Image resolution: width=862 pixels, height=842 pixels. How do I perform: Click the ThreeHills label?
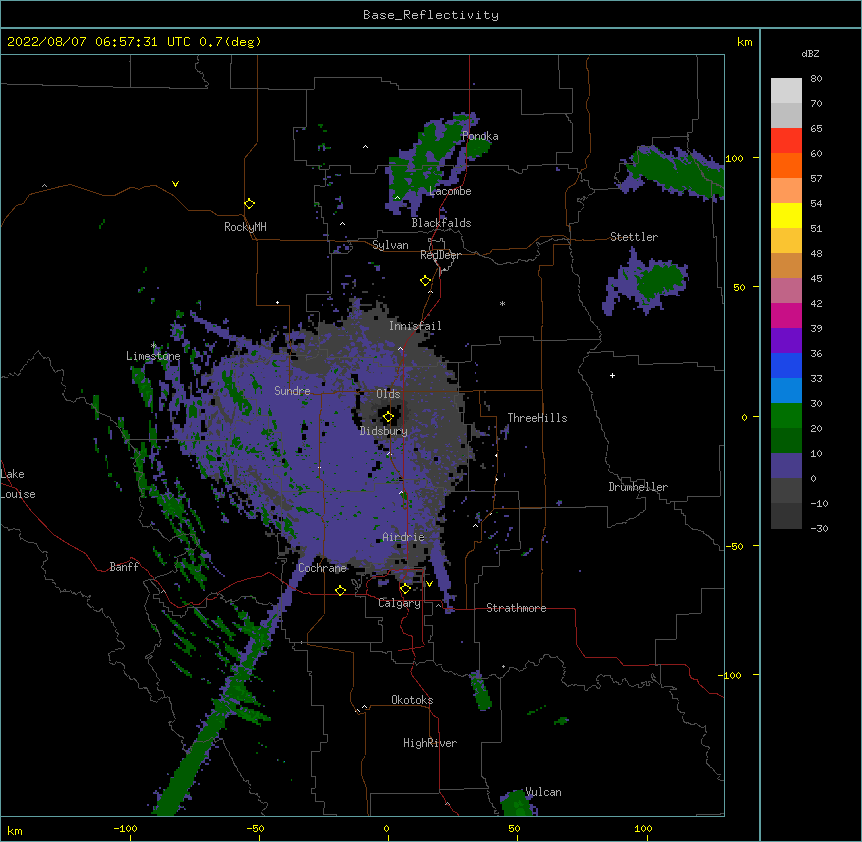tap(537, 418)
